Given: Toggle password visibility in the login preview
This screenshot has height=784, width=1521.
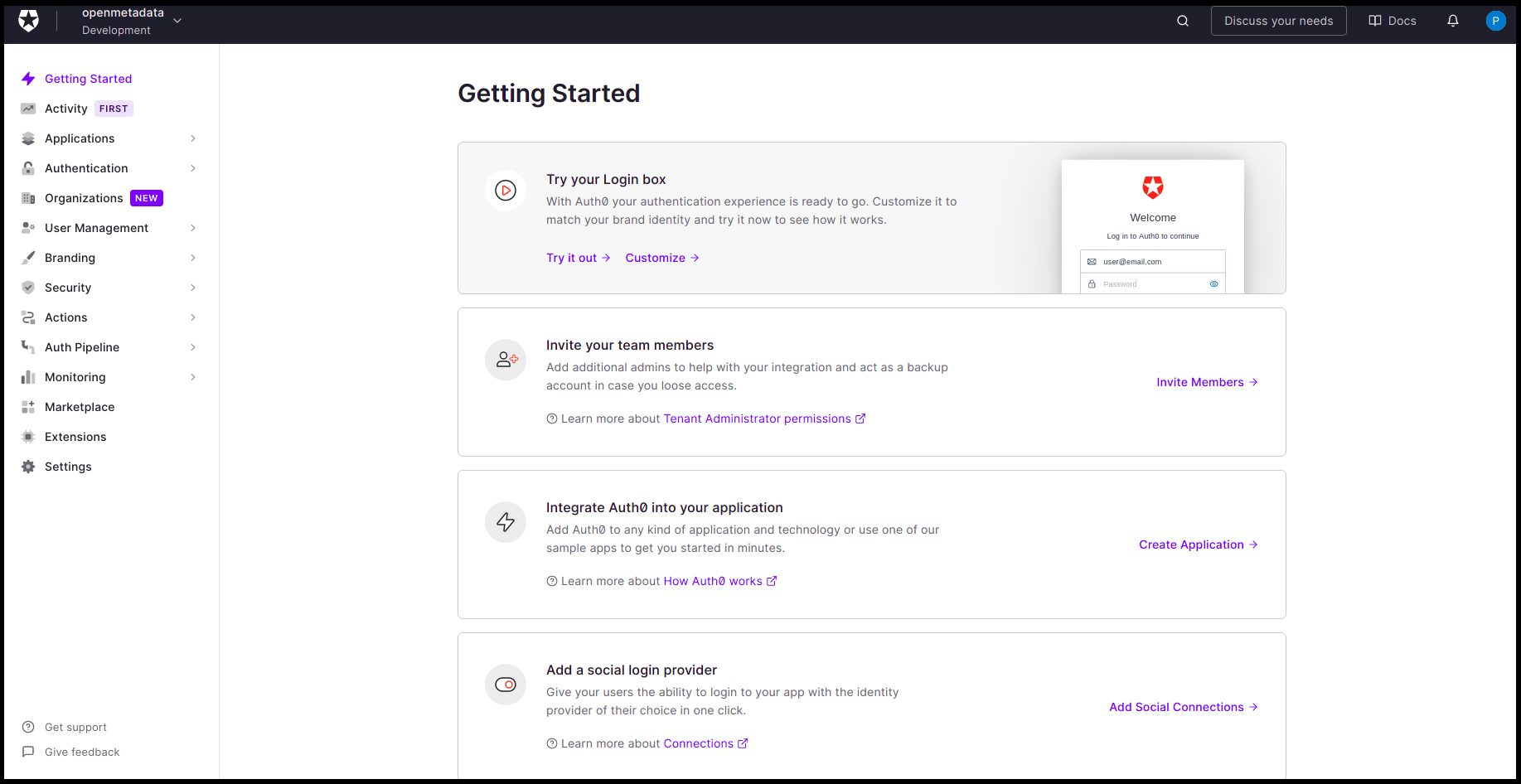Looking at the screenshot, I should (1213, 283).
